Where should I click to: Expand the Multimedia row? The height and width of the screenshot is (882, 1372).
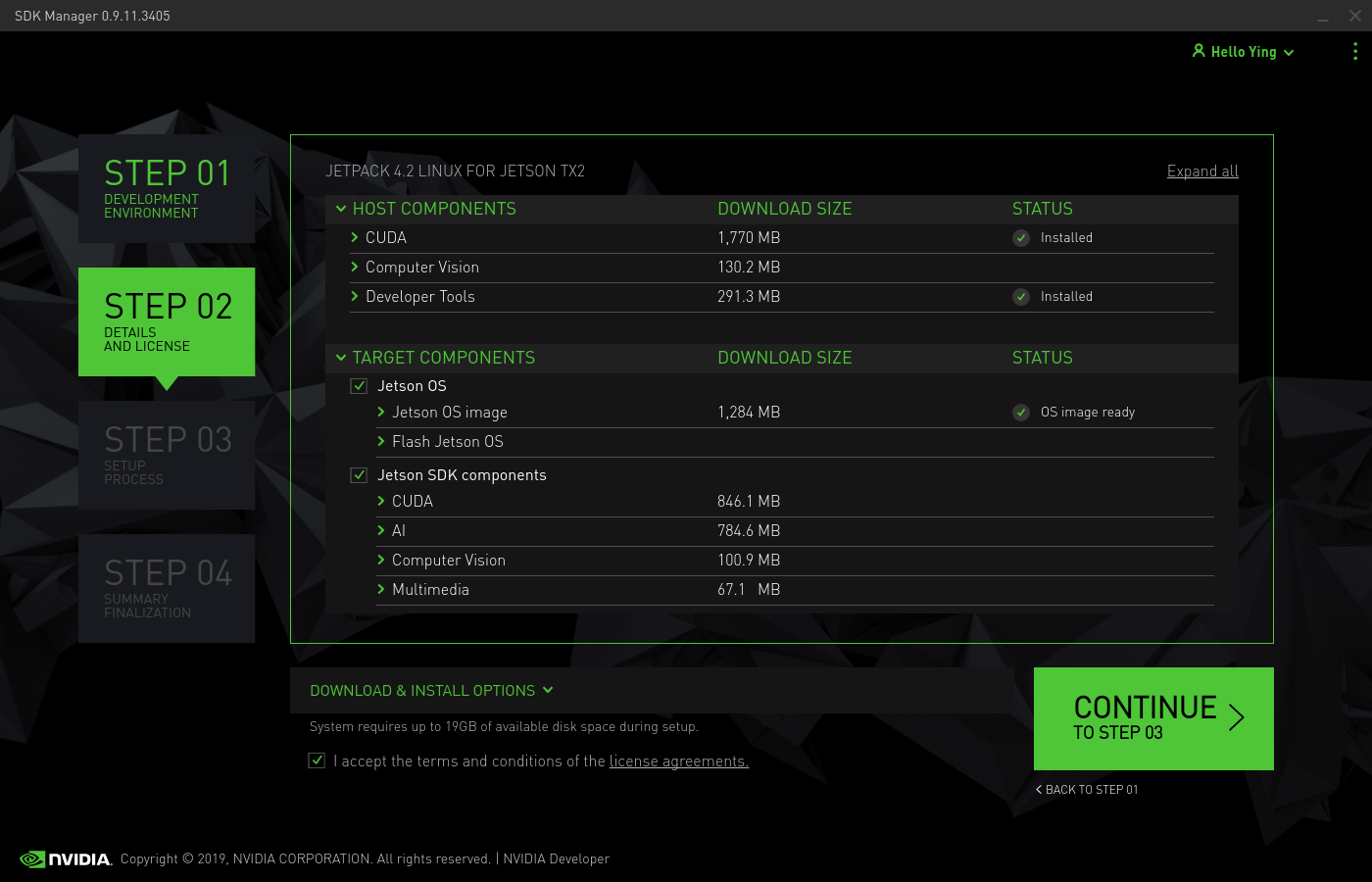(381, 589)
